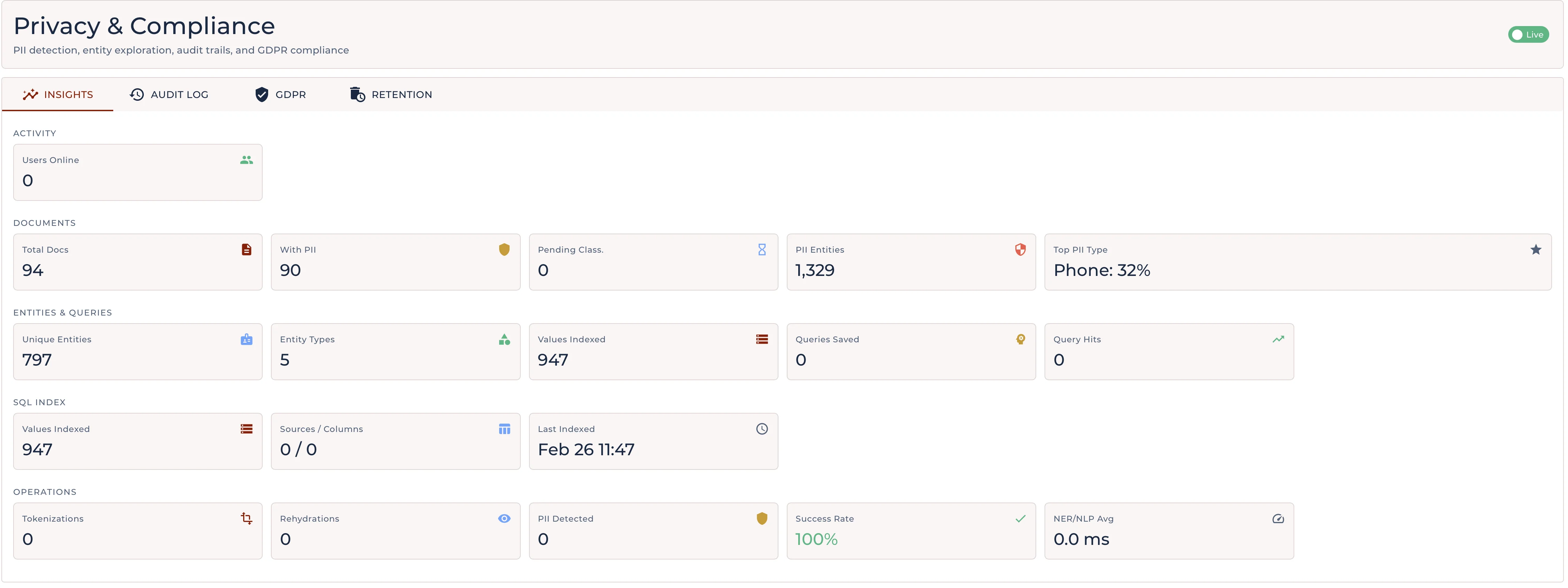The height and width of the screenshot is (588, 1568).
Task: Click the Pending Class. hourglass icon
Action: (x=761, y=250)
